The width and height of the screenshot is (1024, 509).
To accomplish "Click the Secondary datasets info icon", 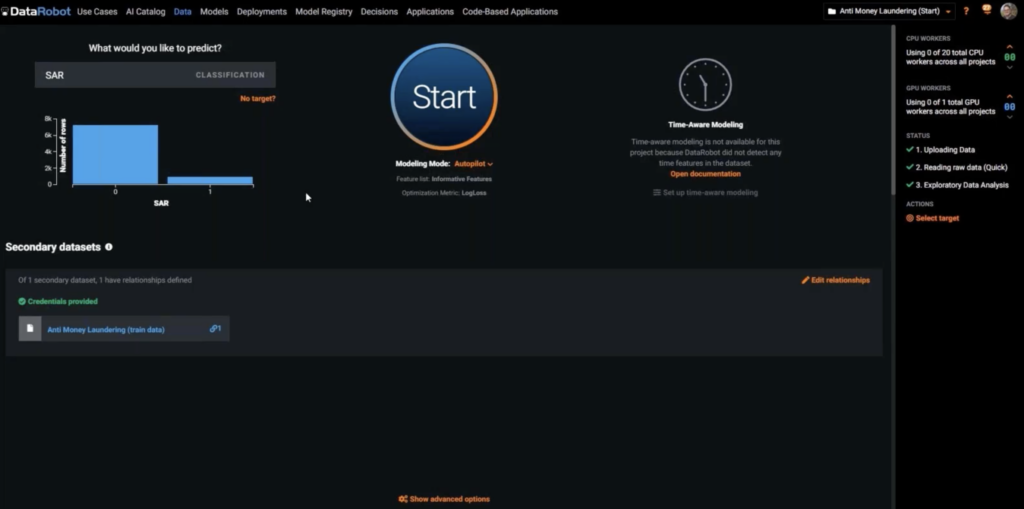I will click(109, 247).
